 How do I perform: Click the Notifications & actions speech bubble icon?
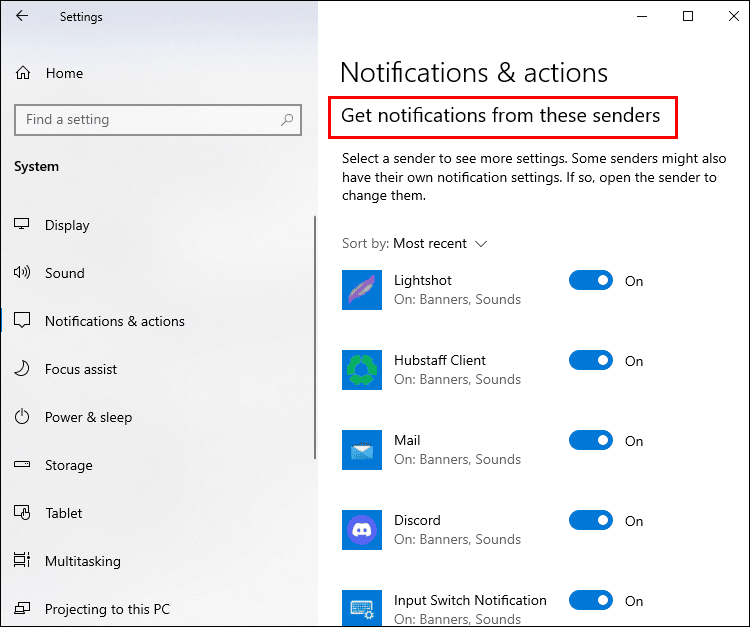[x=22, y=320]
